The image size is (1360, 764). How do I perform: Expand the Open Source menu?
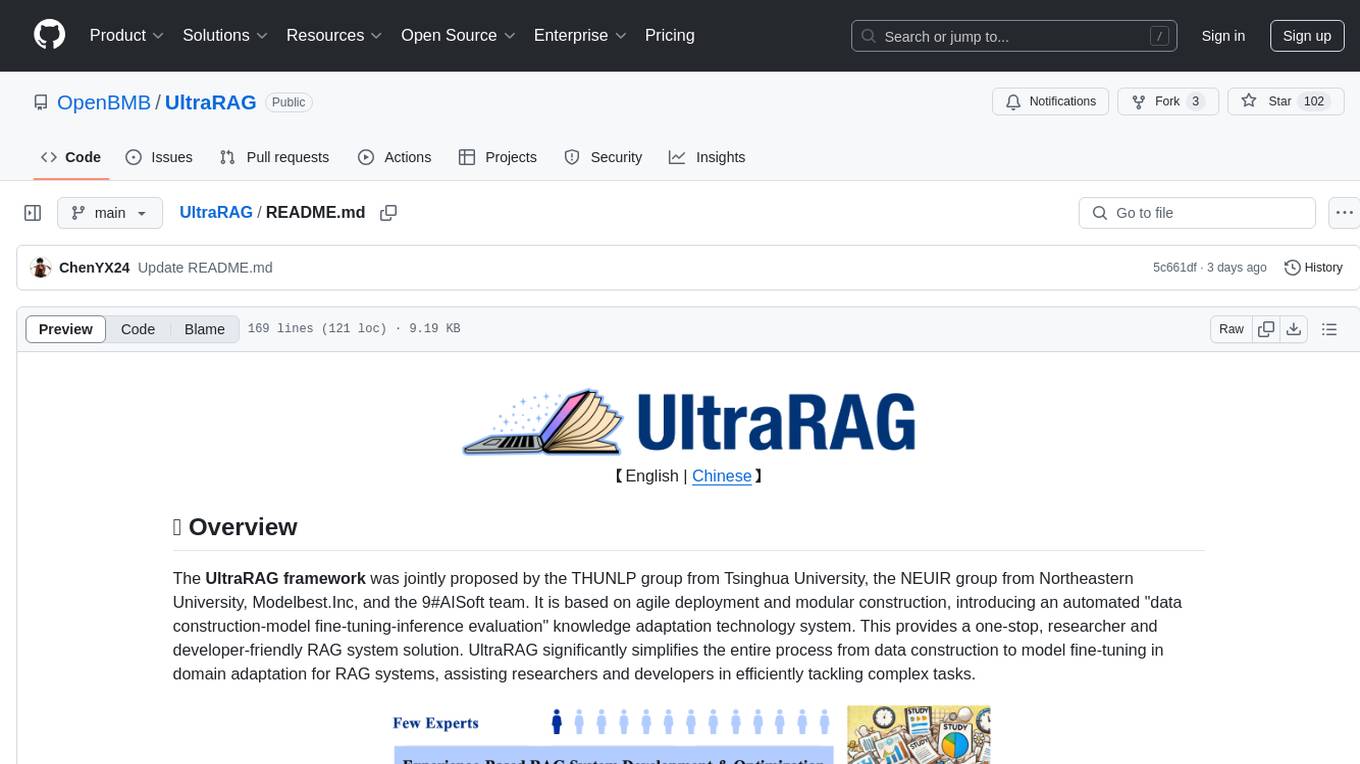point(458,35)
